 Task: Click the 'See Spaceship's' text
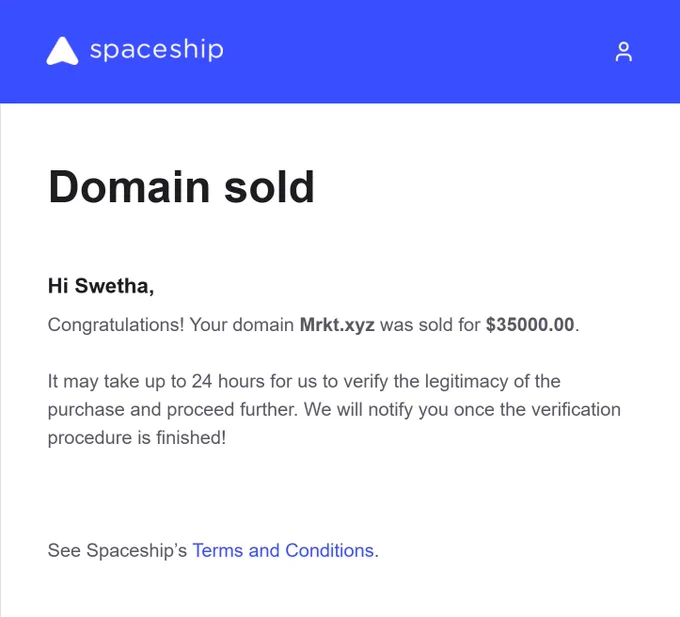coord(117,550)
